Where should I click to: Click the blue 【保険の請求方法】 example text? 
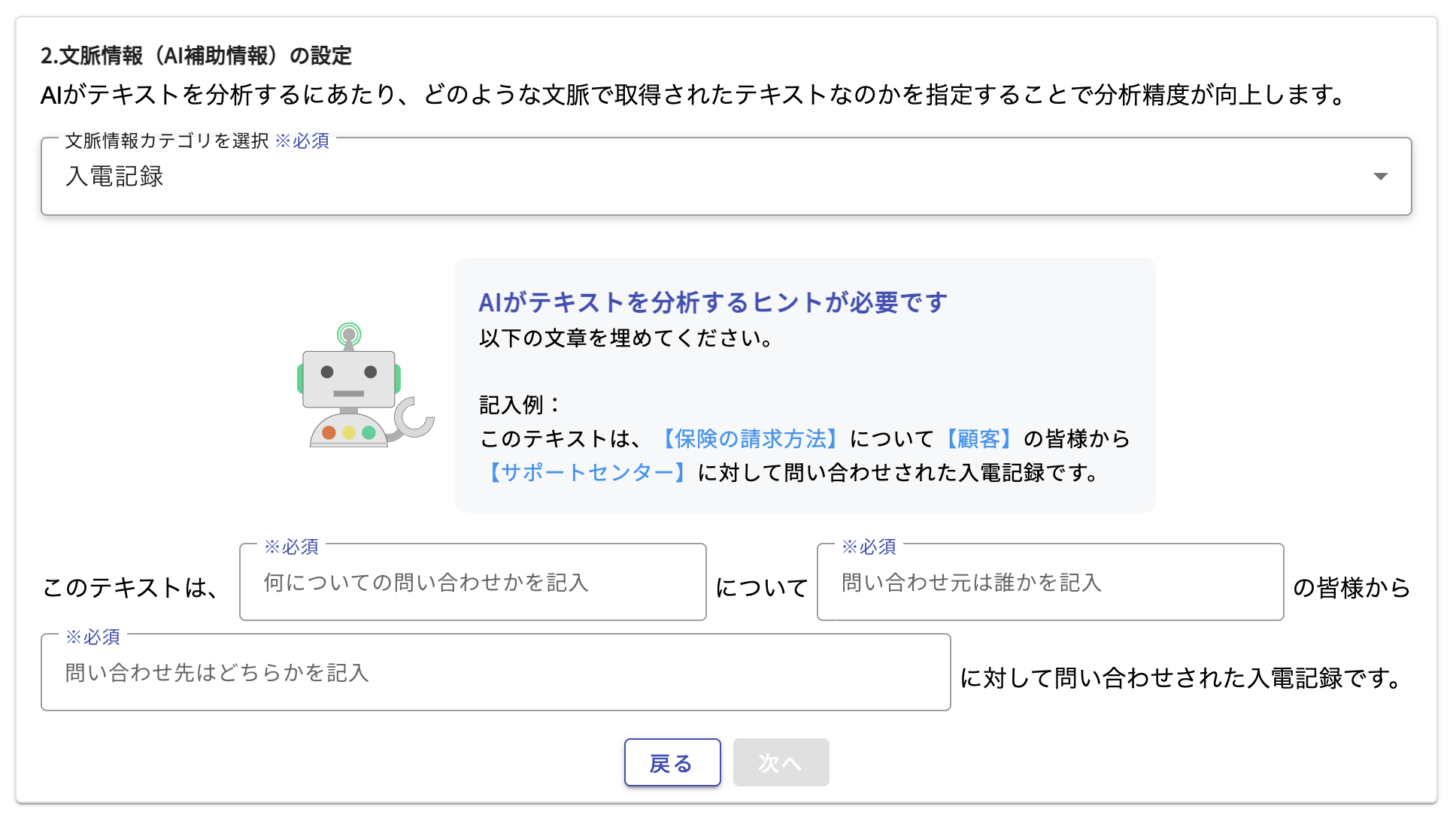pos(749,438)
